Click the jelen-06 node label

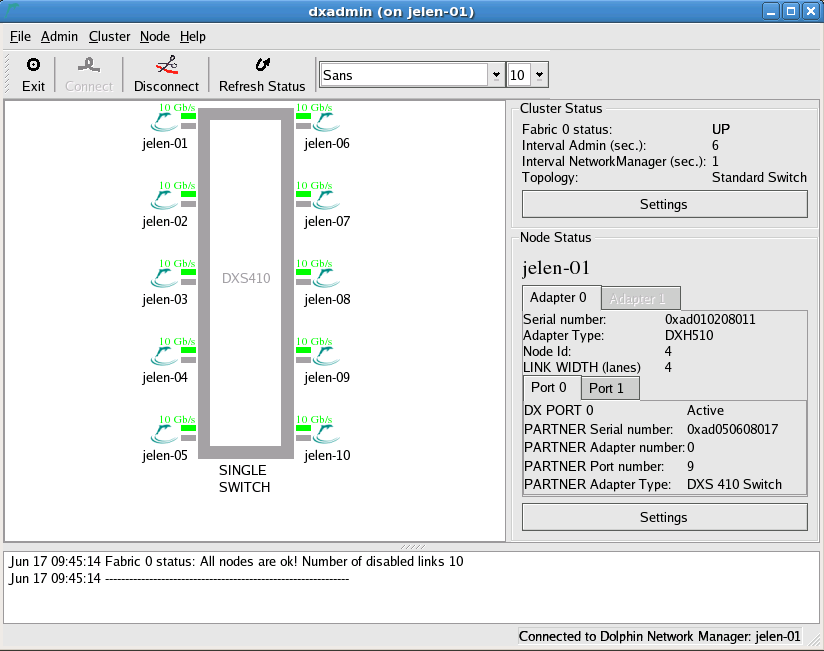tap(327, 143)
